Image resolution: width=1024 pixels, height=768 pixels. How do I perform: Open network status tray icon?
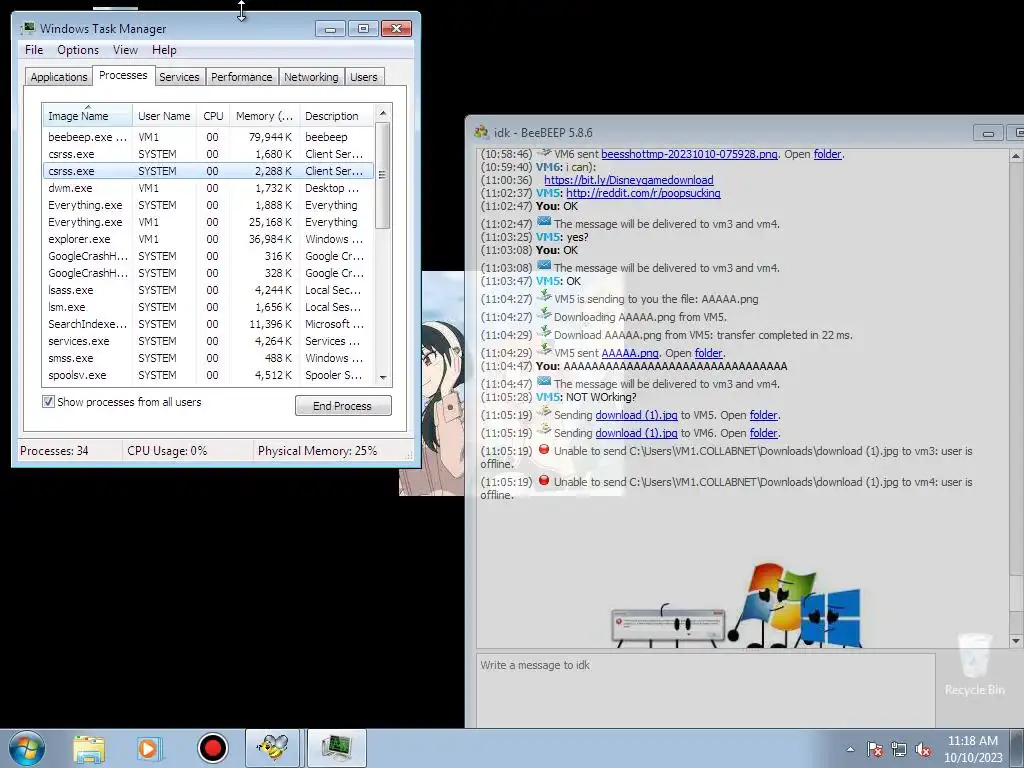click(x=899, y=749)
